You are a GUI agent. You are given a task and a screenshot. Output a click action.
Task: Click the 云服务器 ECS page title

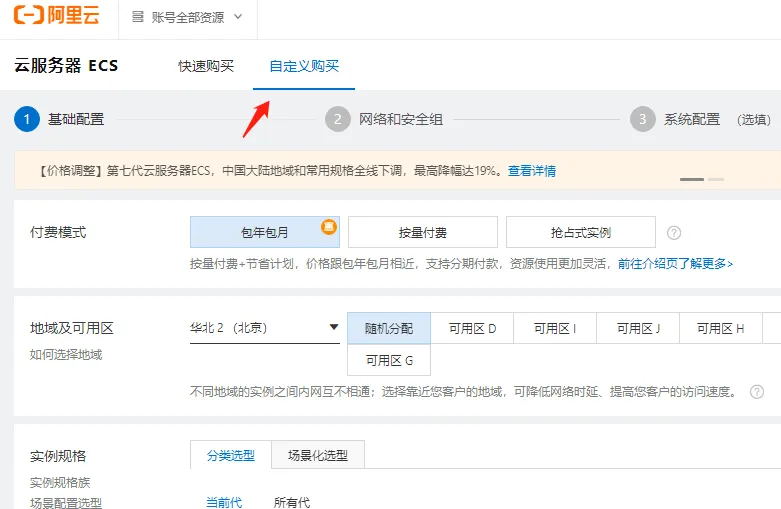point(66,65)
